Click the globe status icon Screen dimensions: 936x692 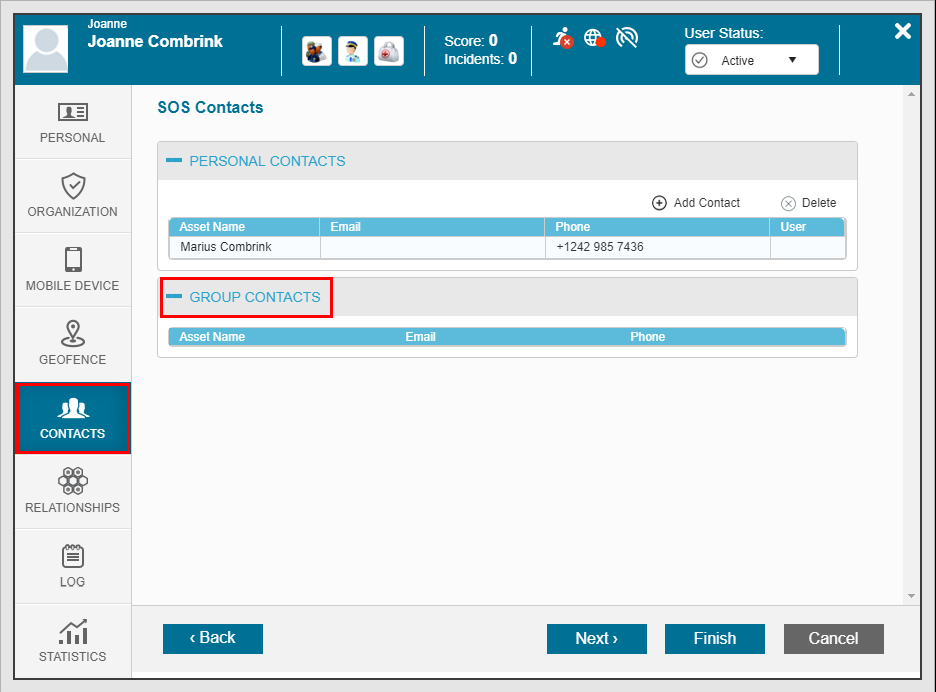[594, 38]
